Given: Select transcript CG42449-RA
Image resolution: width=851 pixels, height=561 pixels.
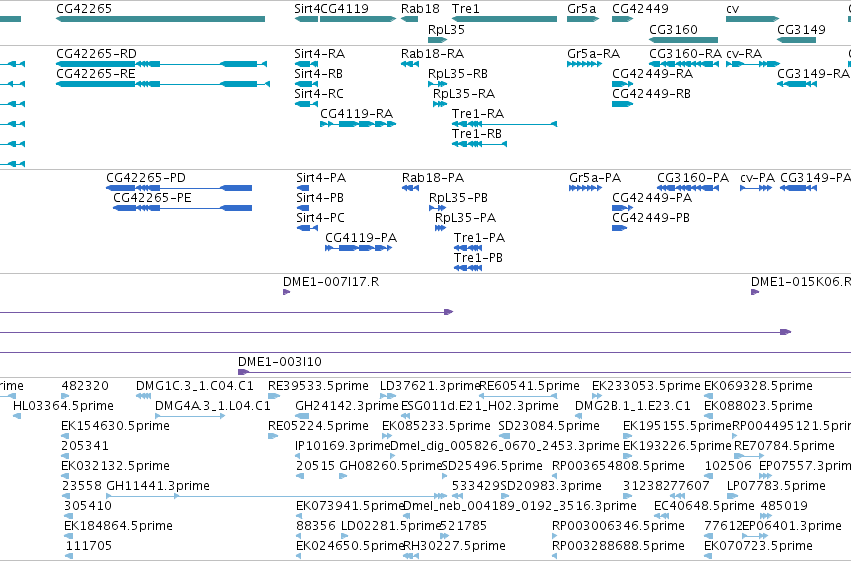Looking at the screenshot, I should 623,84.
